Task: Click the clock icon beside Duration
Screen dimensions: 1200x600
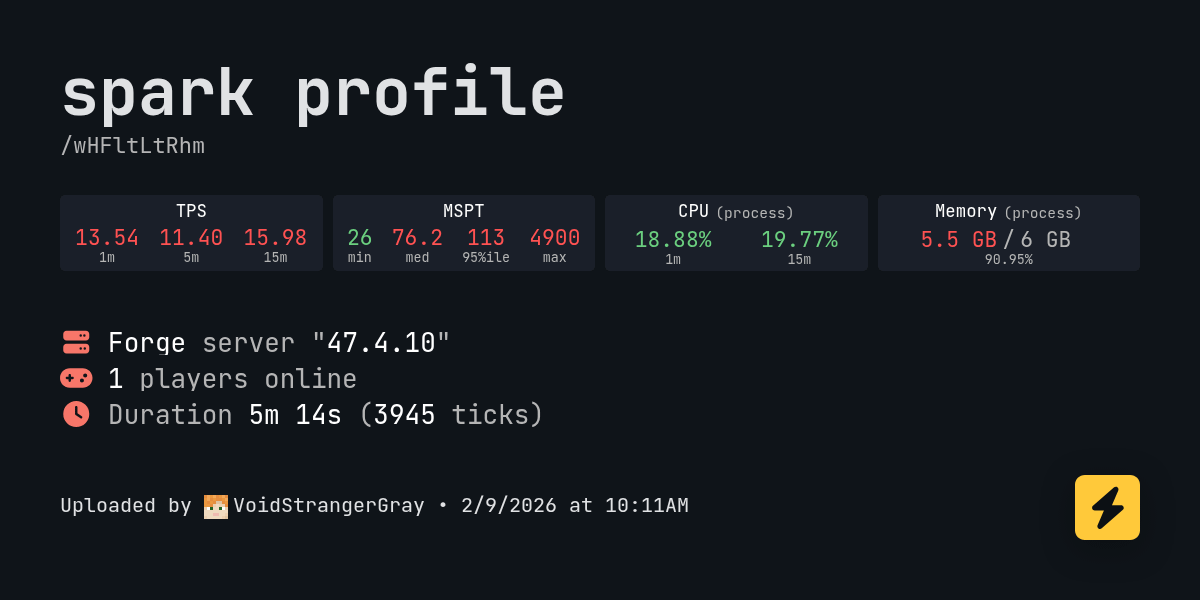Action: pos(76,414)
